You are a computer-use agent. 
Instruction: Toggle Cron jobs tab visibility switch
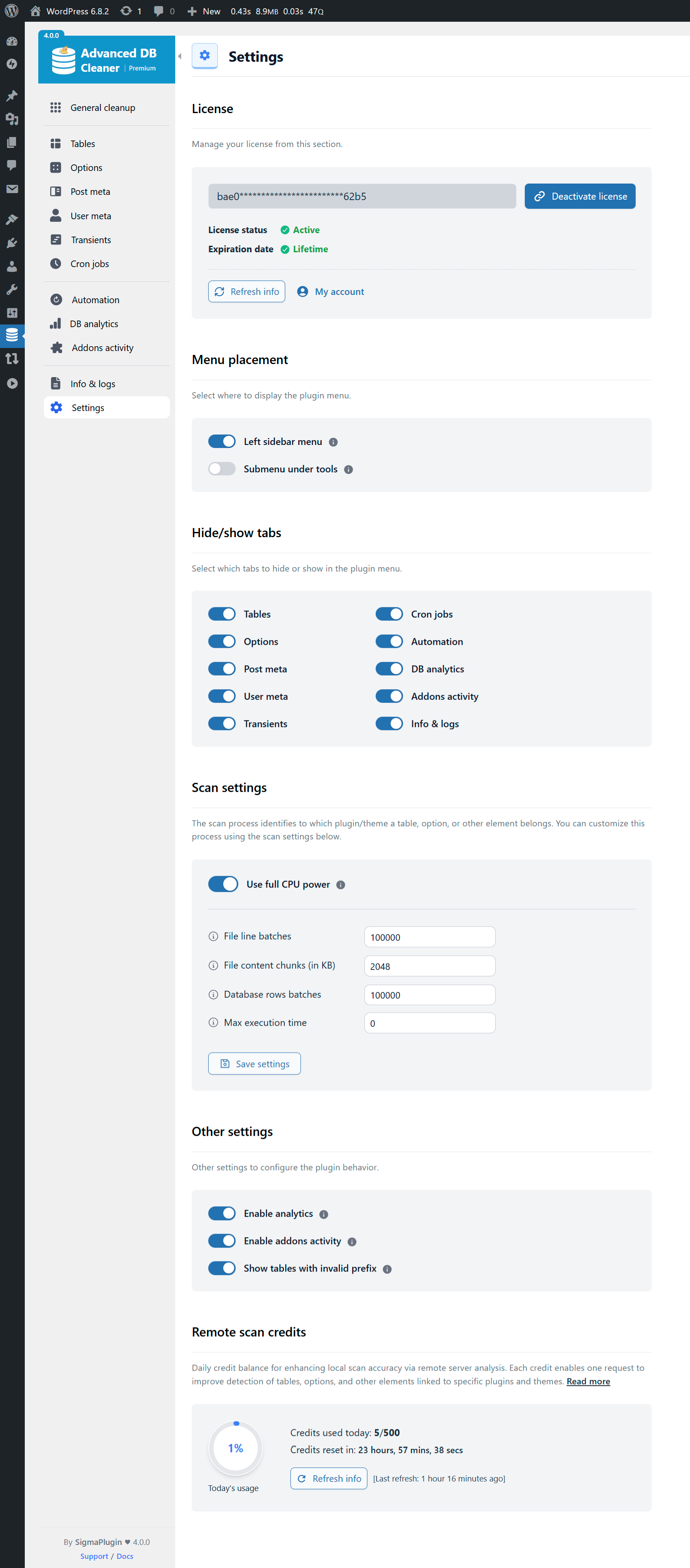click(389, 614)
